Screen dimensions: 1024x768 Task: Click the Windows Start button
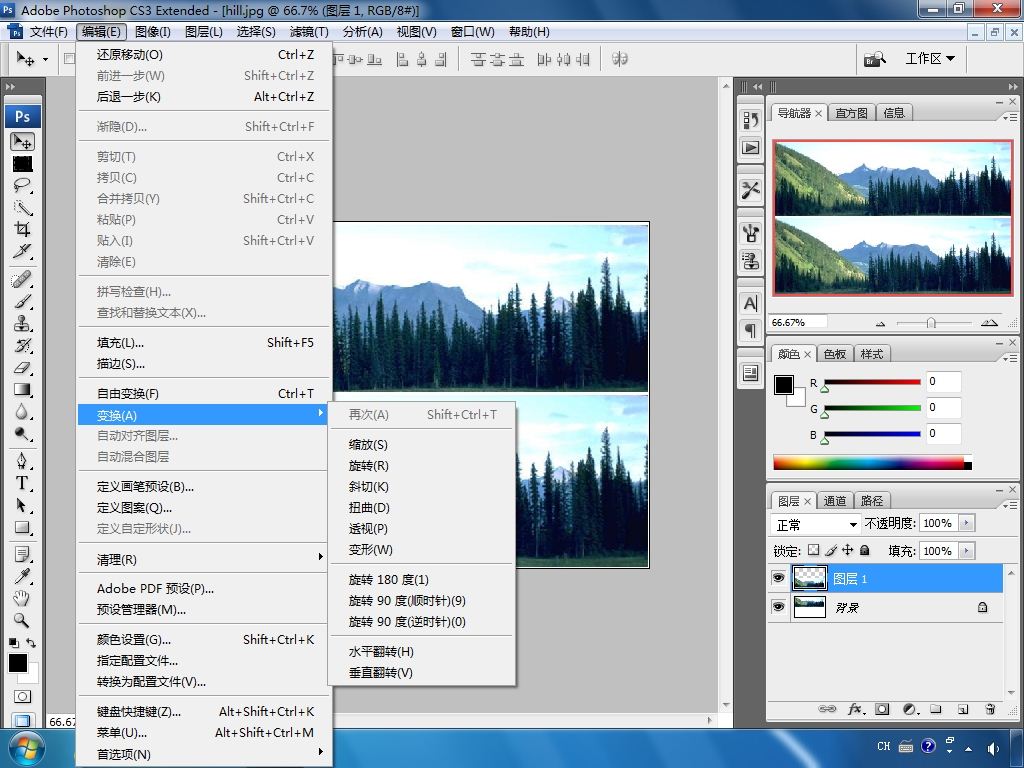(27, 748)
